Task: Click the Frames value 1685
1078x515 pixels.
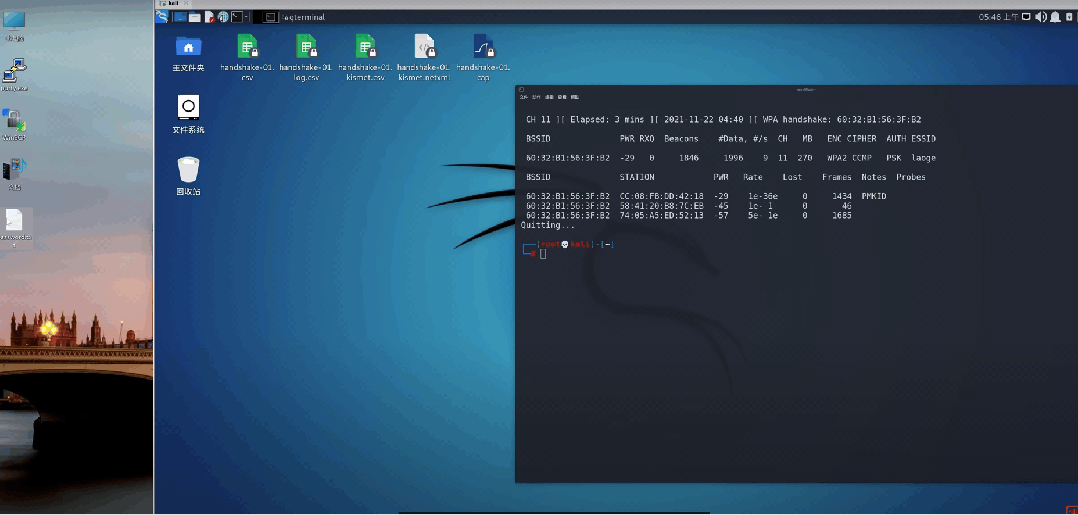Action: pyautogui.click(x=842, y=215)
